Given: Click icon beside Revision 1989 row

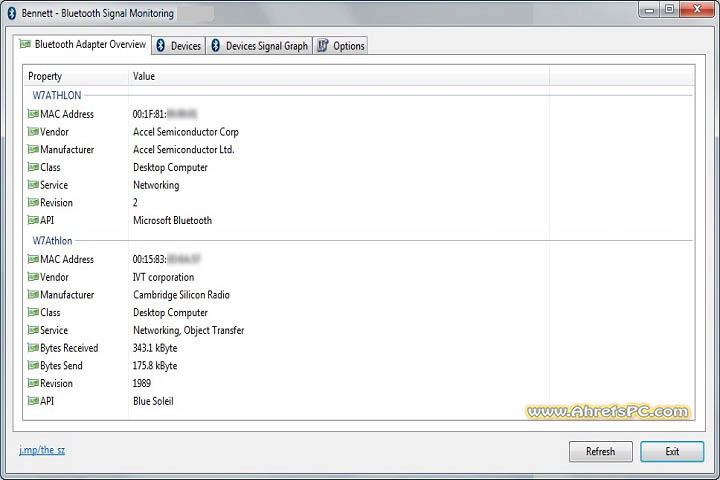Looking at the screenshot, I should point(33,383).
